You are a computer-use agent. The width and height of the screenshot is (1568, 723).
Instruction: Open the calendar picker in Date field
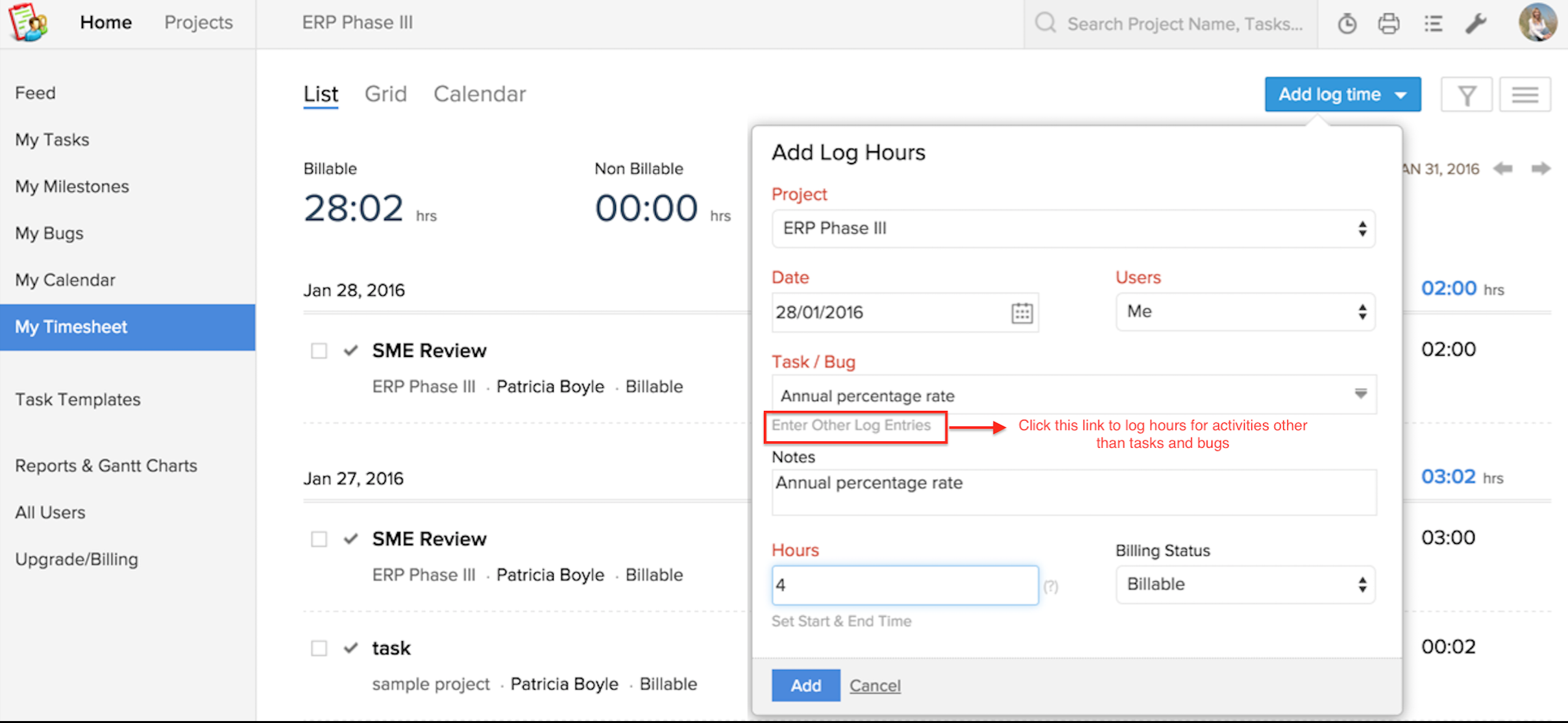[x=1022, y=313]
